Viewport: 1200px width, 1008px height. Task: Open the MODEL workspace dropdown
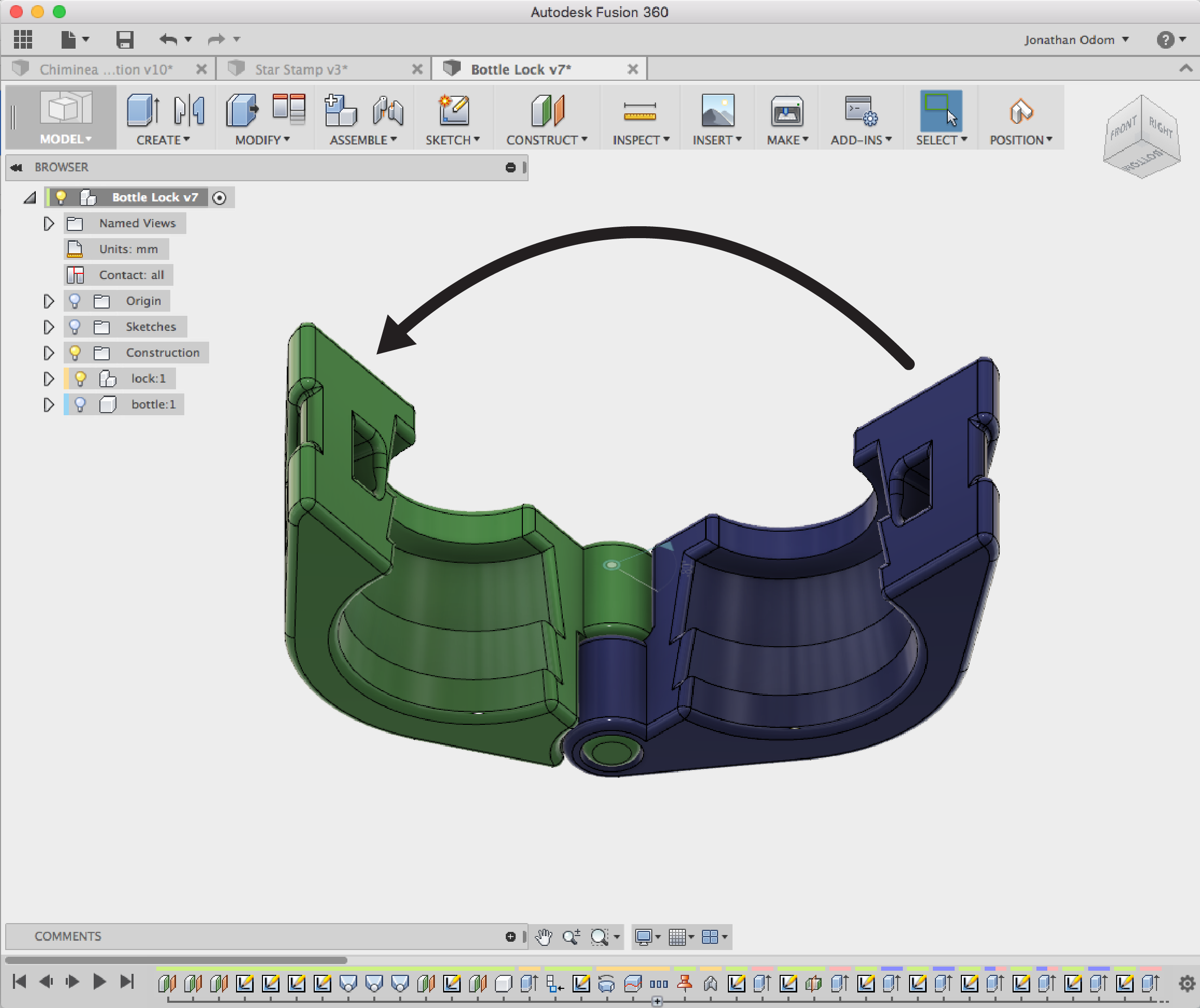(x=65, y=139)
